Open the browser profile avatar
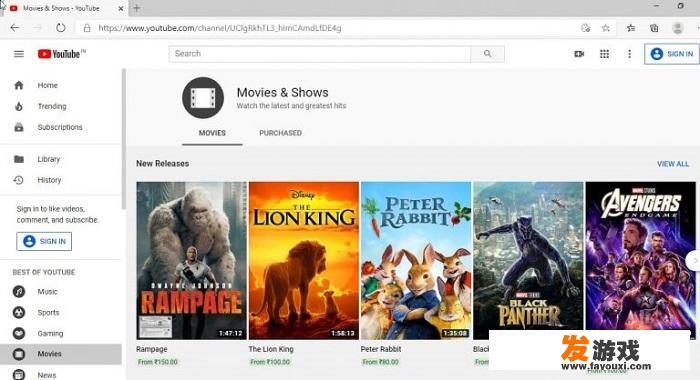This screenshot has width=700, height=380. click(678, 28)
